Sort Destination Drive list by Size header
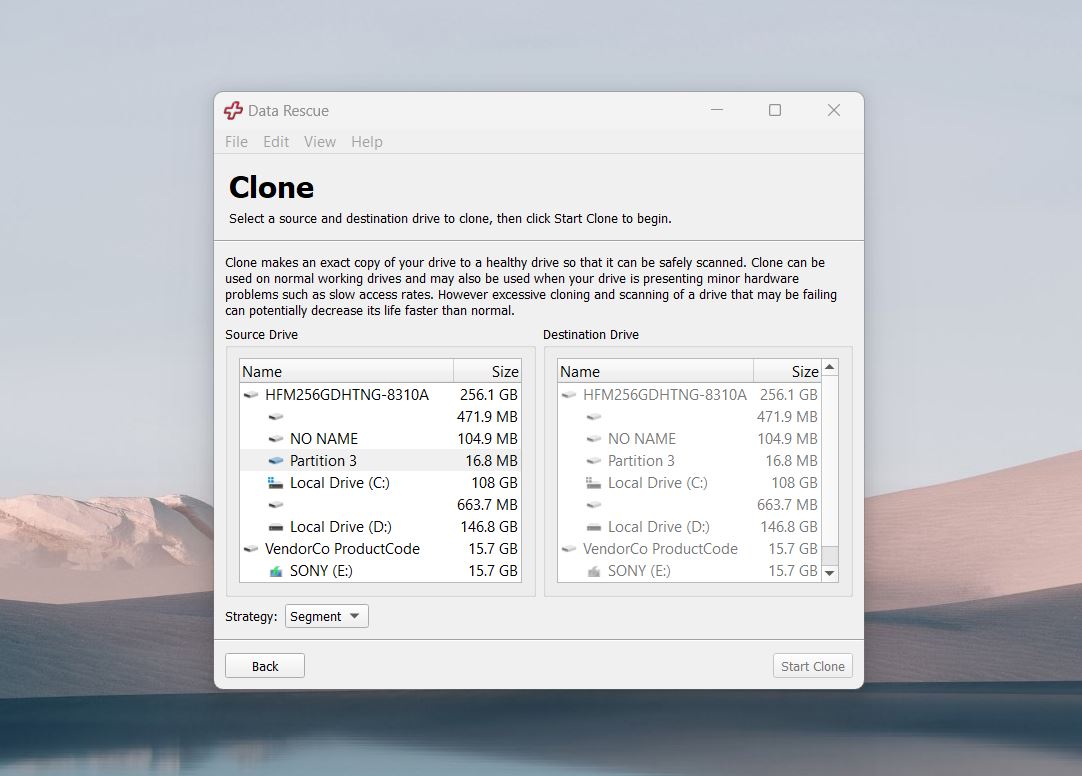This screenshot has height=776, width=1082. click(787, 371)
